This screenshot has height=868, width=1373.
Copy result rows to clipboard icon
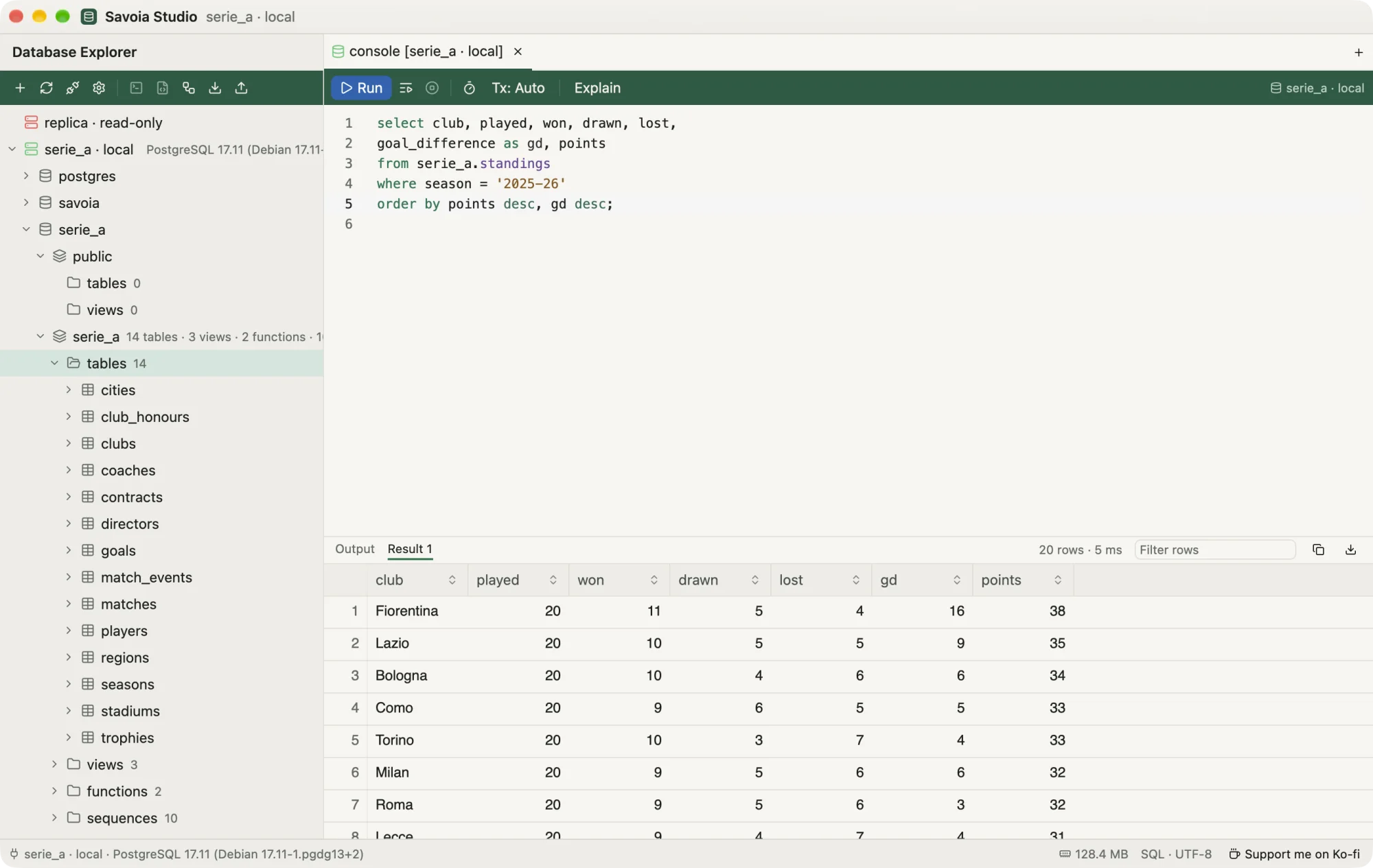tap(1318, 550)
